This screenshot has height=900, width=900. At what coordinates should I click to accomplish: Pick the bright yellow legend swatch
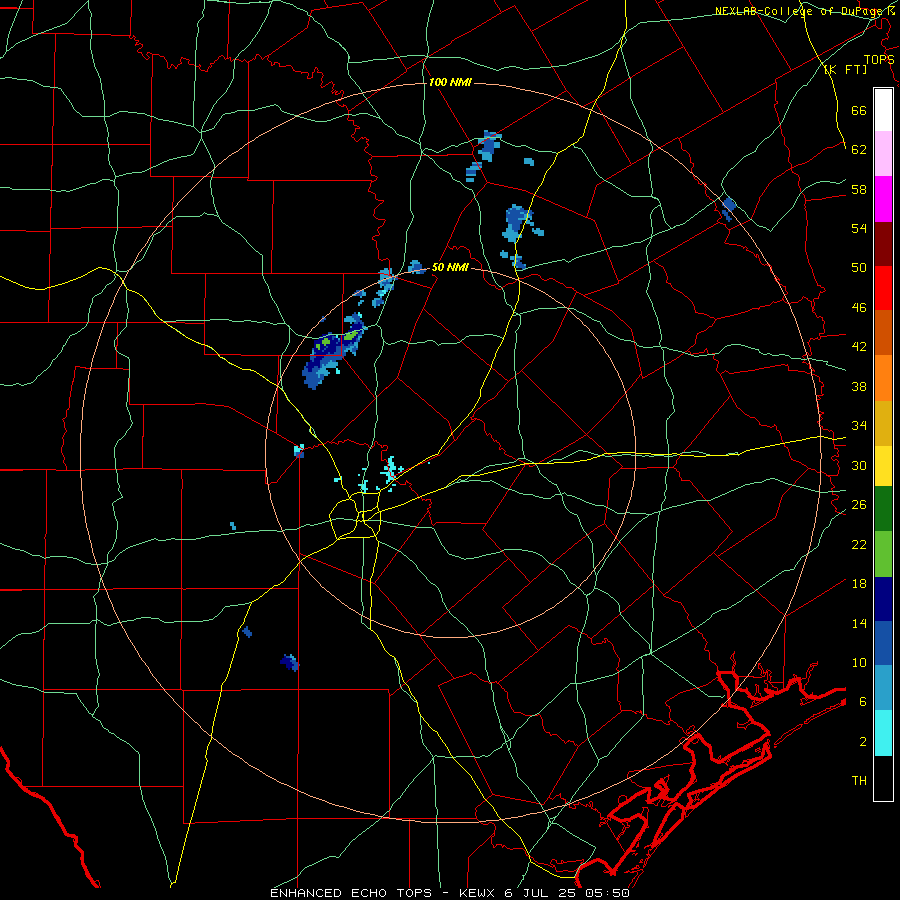883,465
